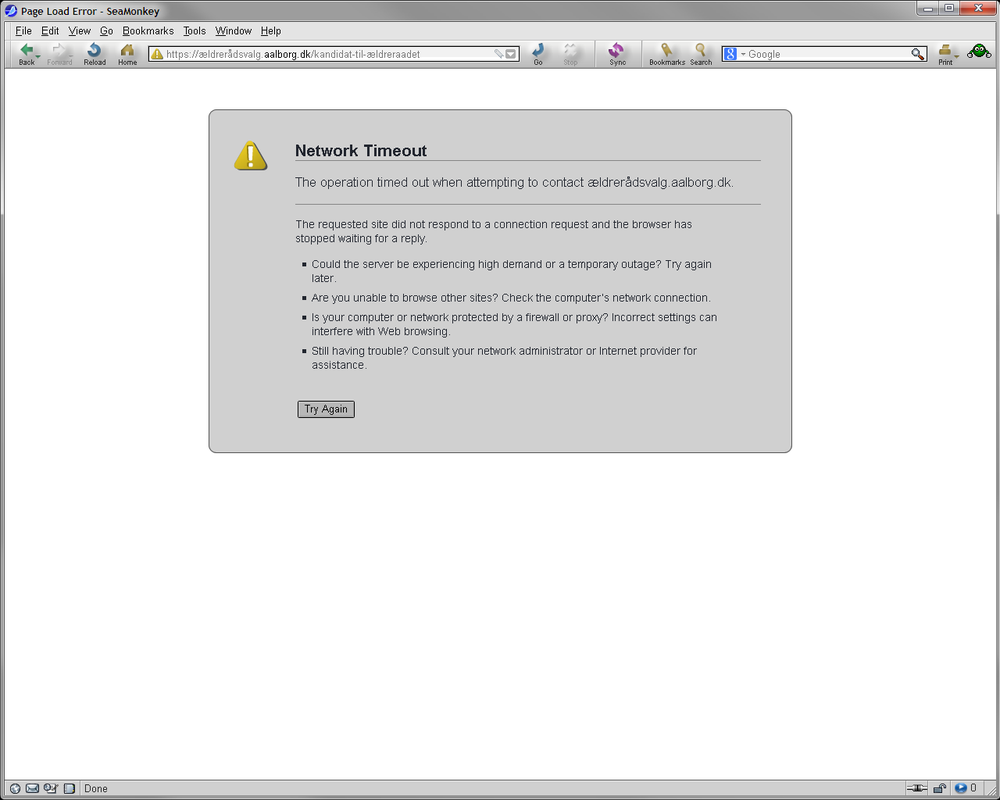Click the yellow warning triangle on error page
The width and height of the screenshot is (1000, 800).
[251, 156]
